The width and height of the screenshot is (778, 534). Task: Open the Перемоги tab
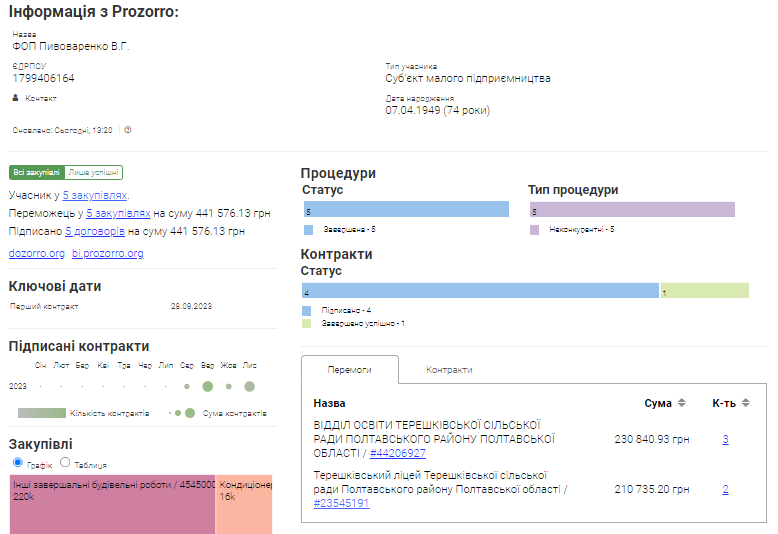tap(349, 369)
